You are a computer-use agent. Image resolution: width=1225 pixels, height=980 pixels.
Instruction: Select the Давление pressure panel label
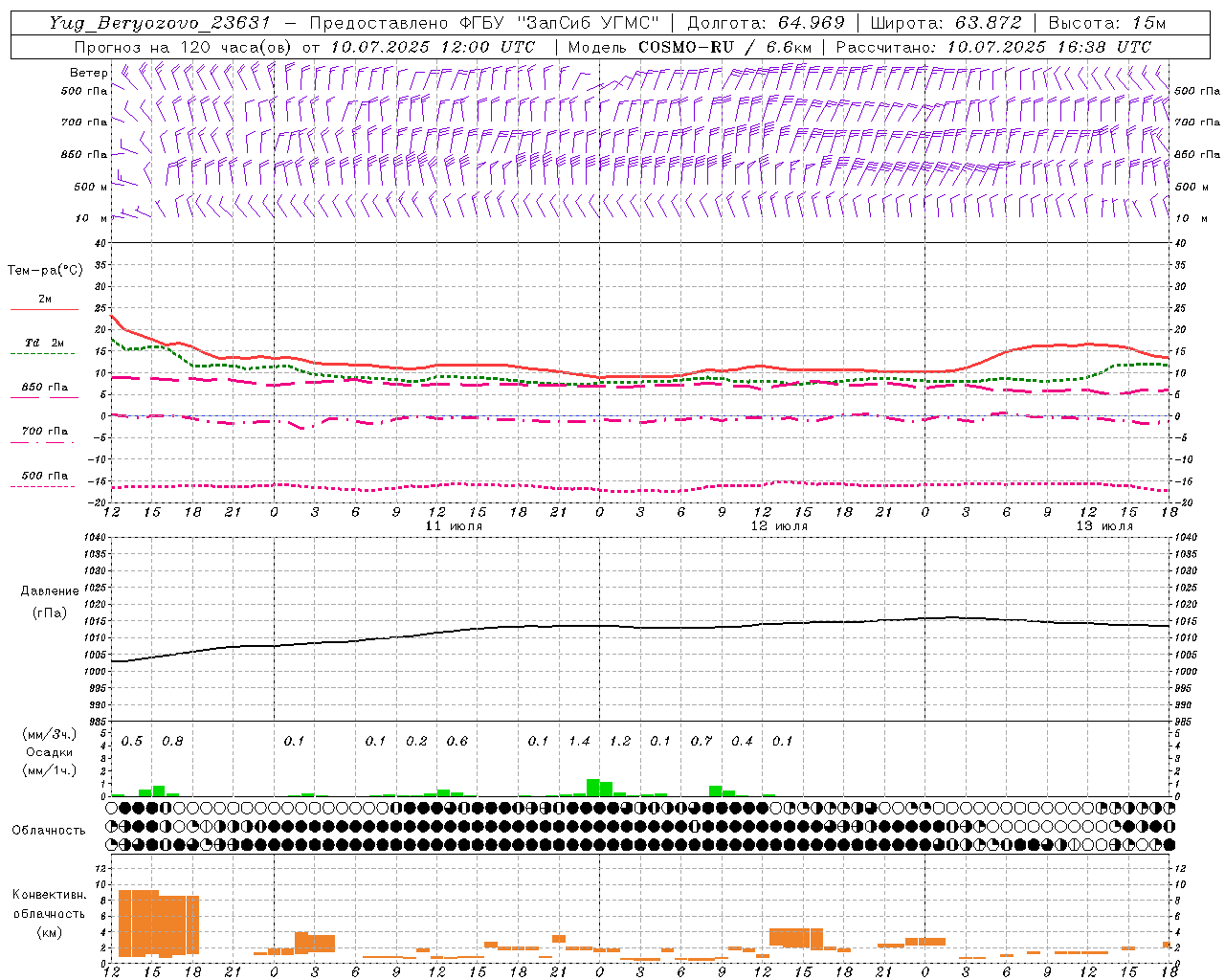50,591
